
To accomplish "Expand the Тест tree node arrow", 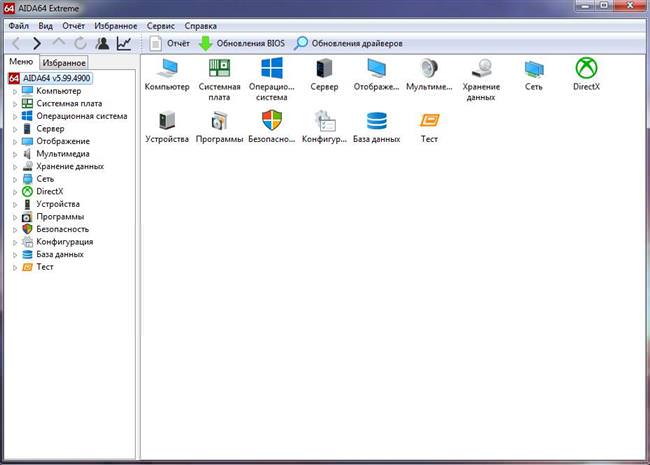I will 15,267.
